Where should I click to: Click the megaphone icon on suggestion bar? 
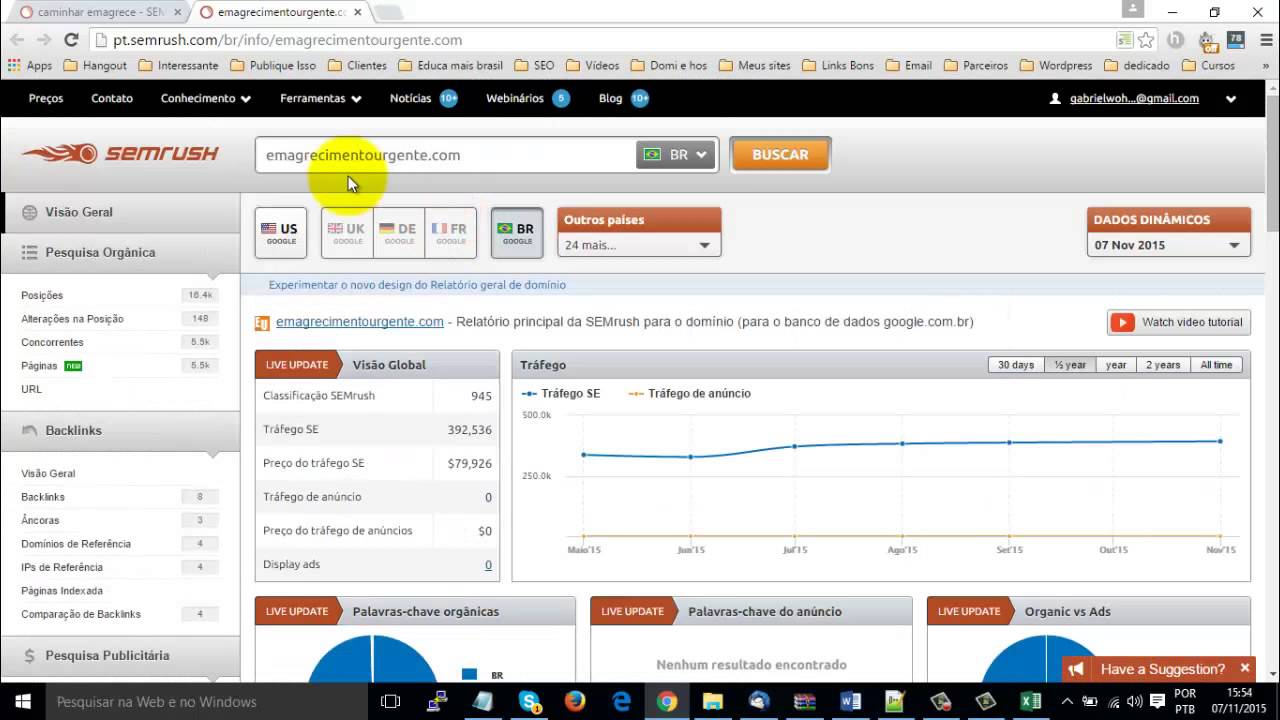coord(1076,669)
